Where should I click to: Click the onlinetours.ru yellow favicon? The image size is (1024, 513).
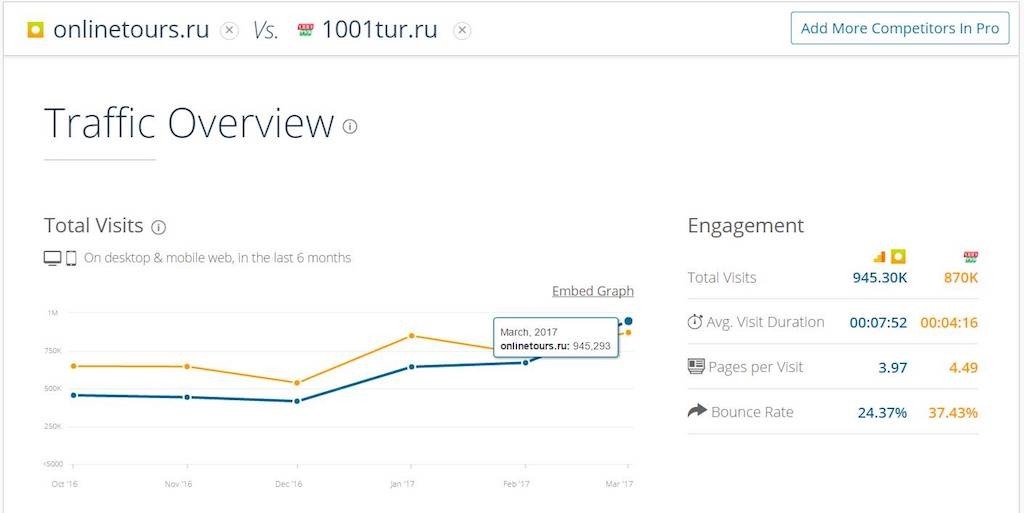click(x=35, y=30)
